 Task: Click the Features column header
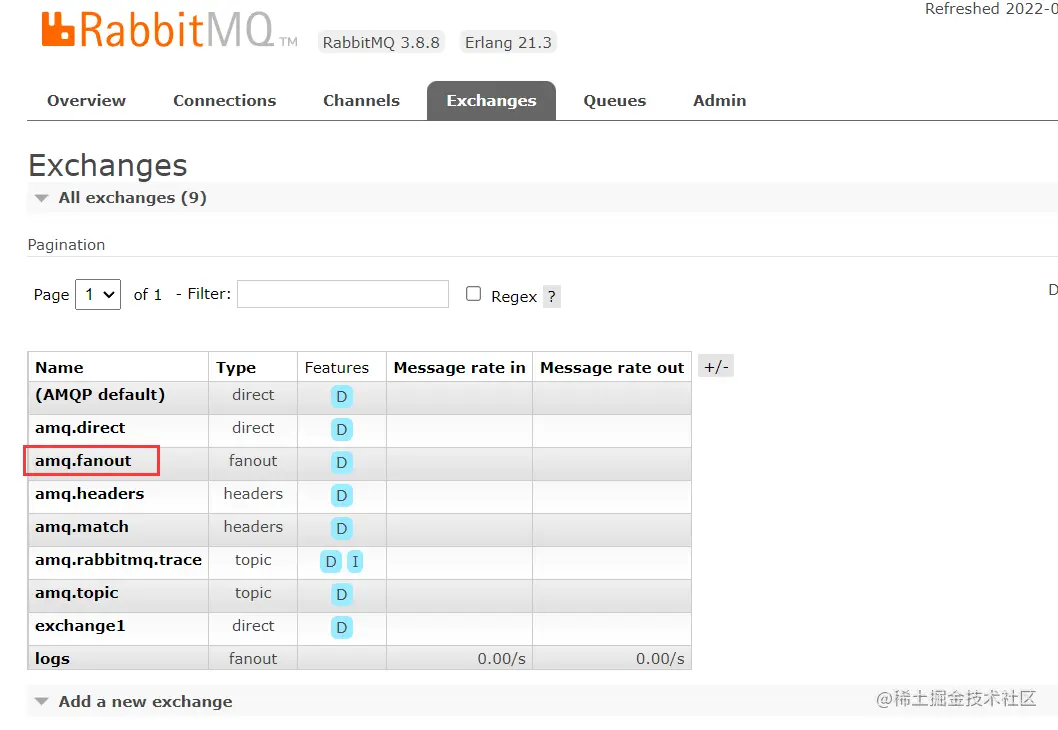pyautogui.click(x=337, y=368)
